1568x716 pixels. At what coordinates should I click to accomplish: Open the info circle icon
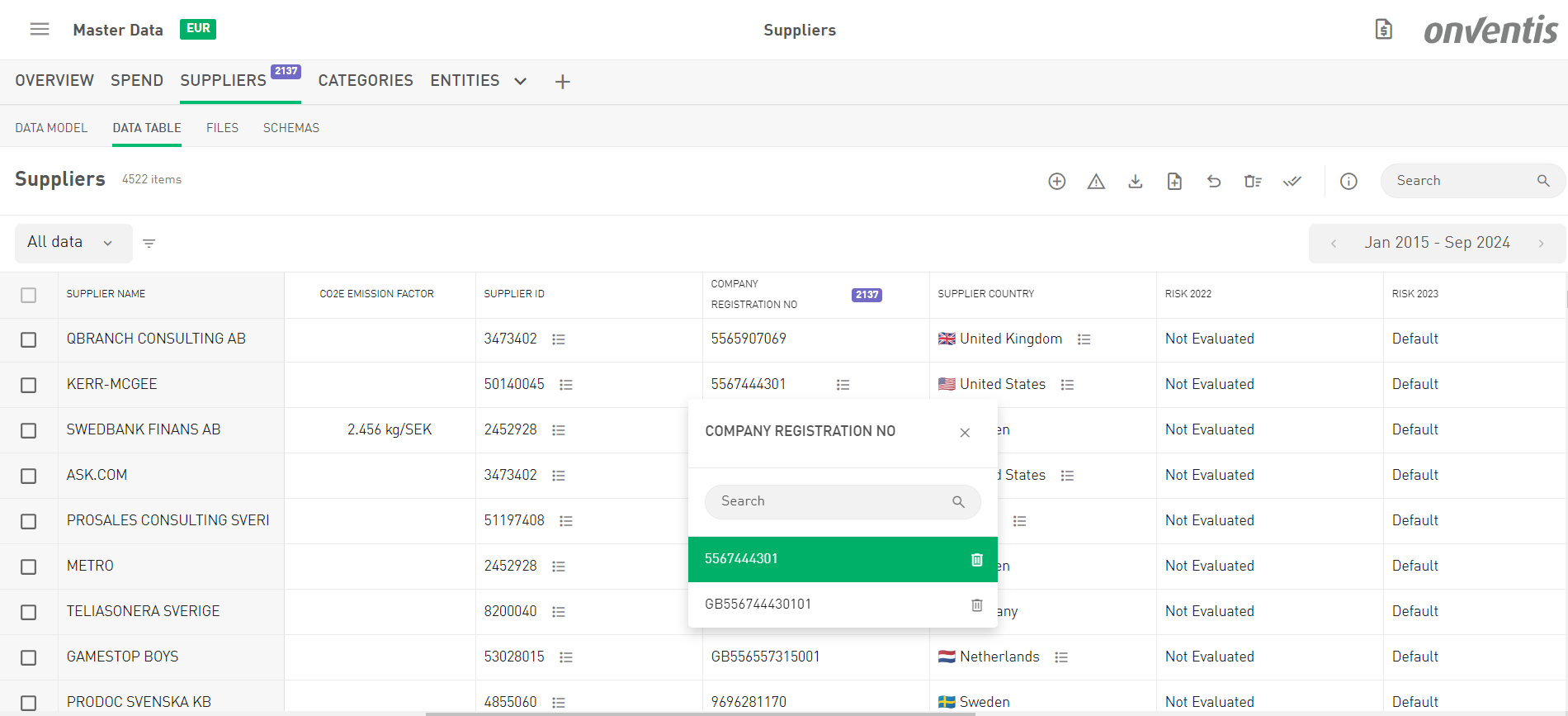(1348, 182)
